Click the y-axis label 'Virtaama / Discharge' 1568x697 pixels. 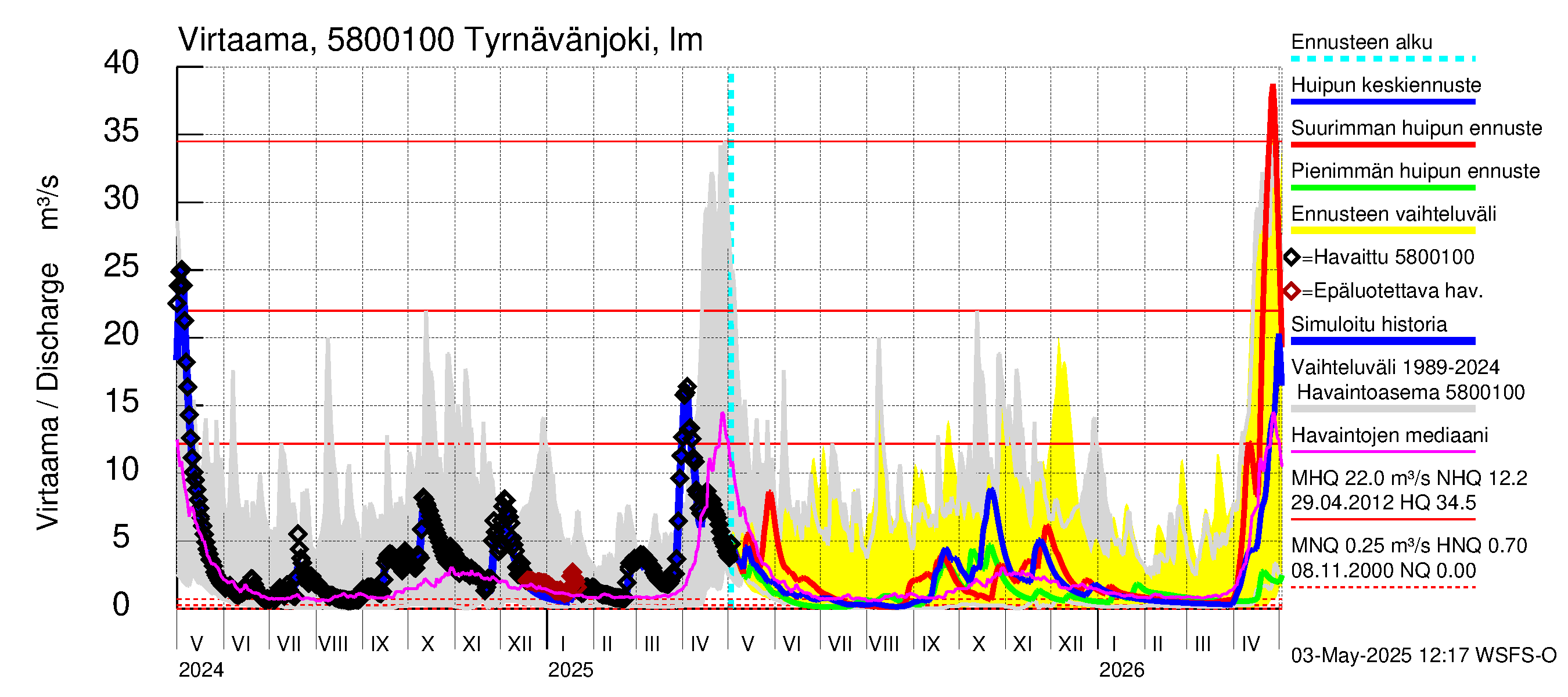(x=48, y=397)
